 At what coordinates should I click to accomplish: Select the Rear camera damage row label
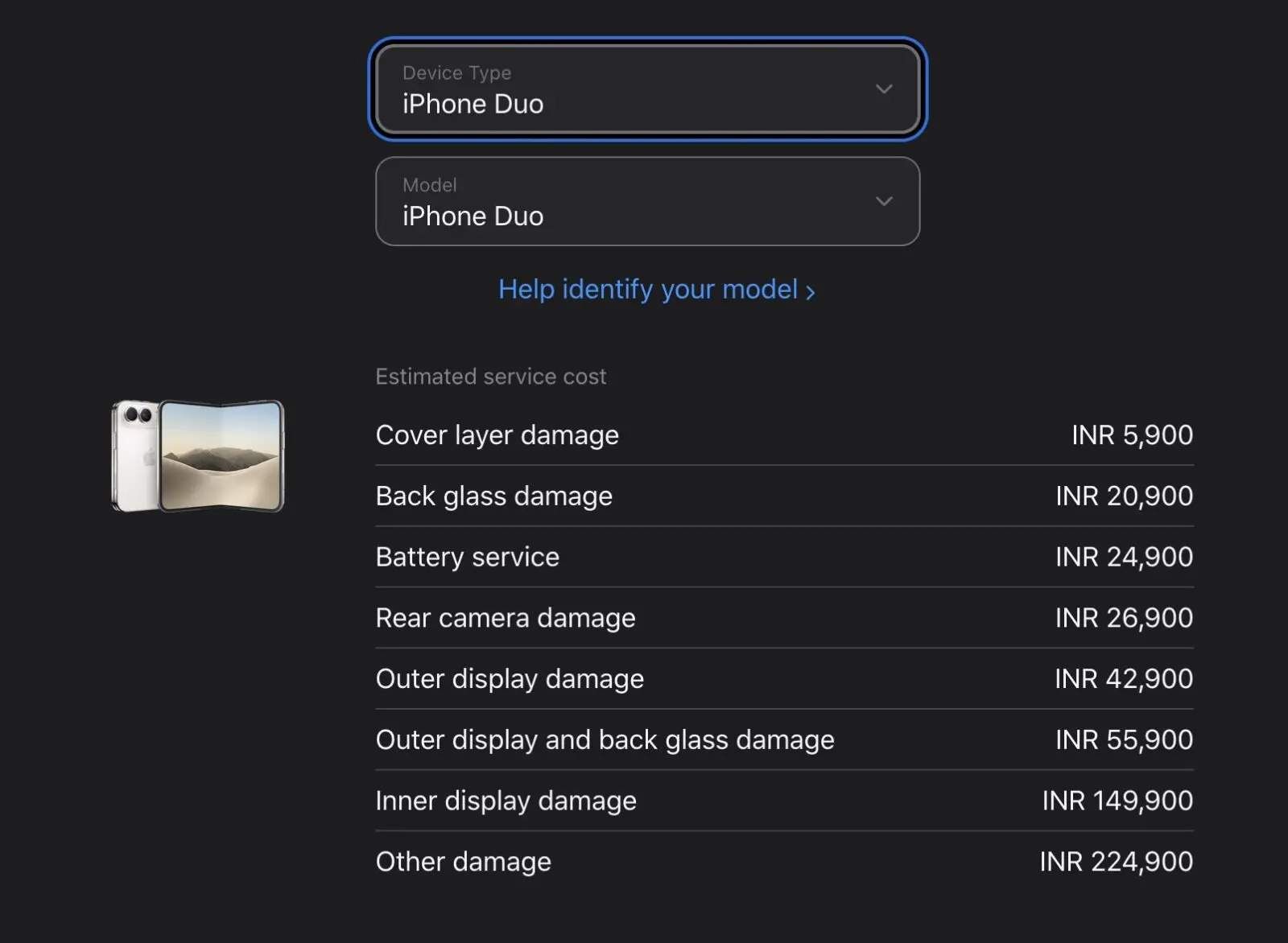(x=506, y=618)
